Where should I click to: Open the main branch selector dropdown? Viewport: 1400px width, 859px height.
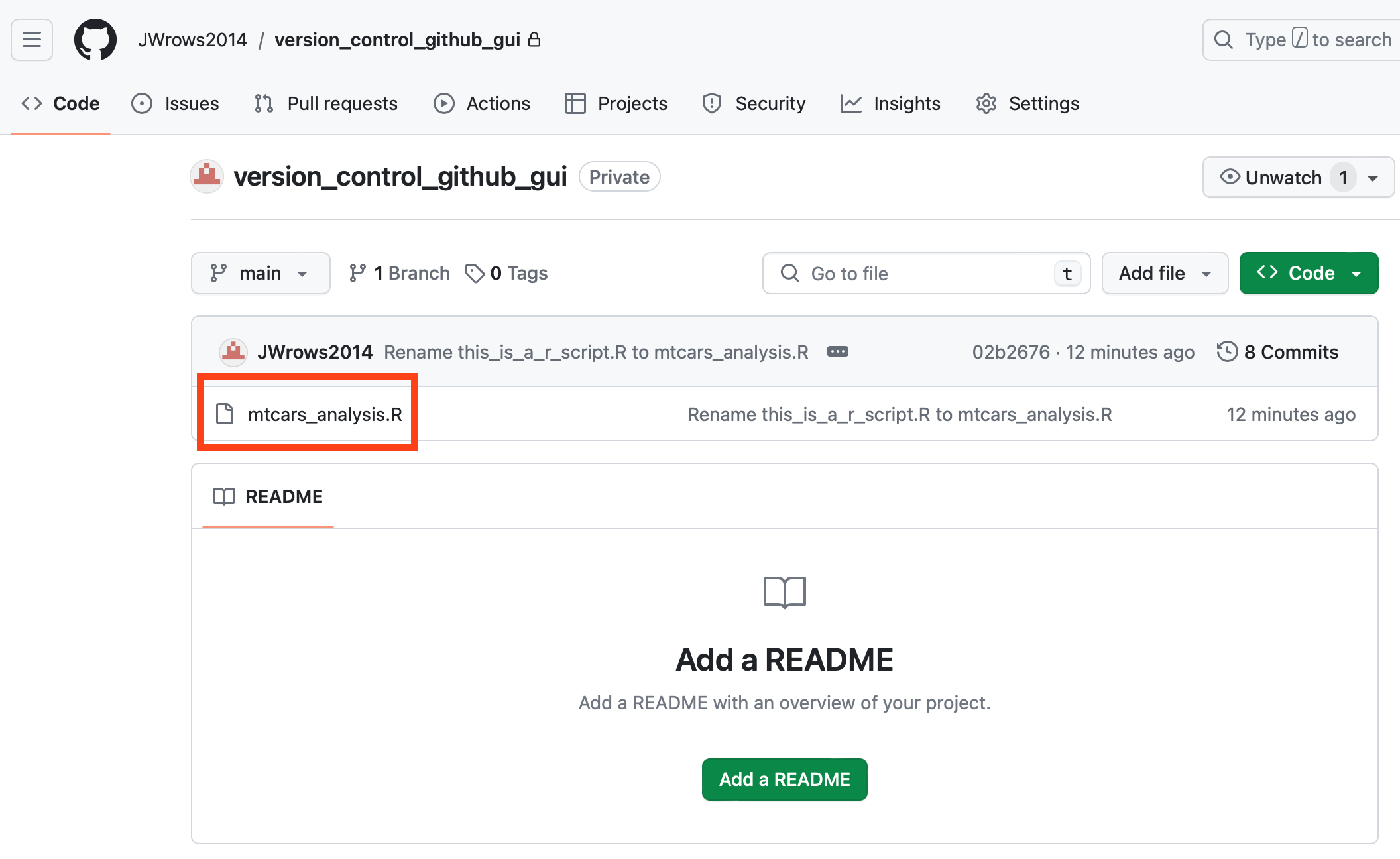[x=261, y=273]
